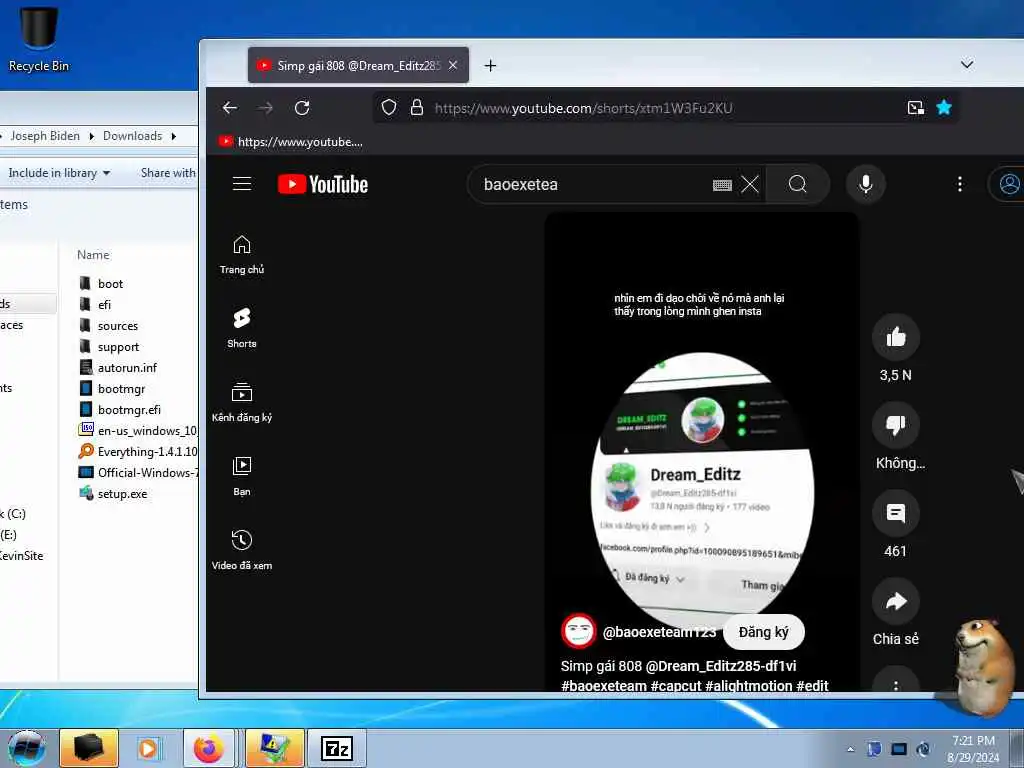Open Trang chủ in sidebar
The height and width of the screenshot is (768, 1024).
tap(242, 255)
